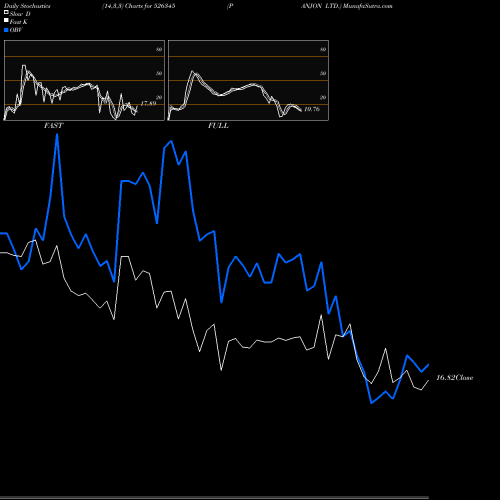This screenshot has height=500, width=500.
Task: Click the 16.82 Close price label
Action: click(x=455, y=378)
